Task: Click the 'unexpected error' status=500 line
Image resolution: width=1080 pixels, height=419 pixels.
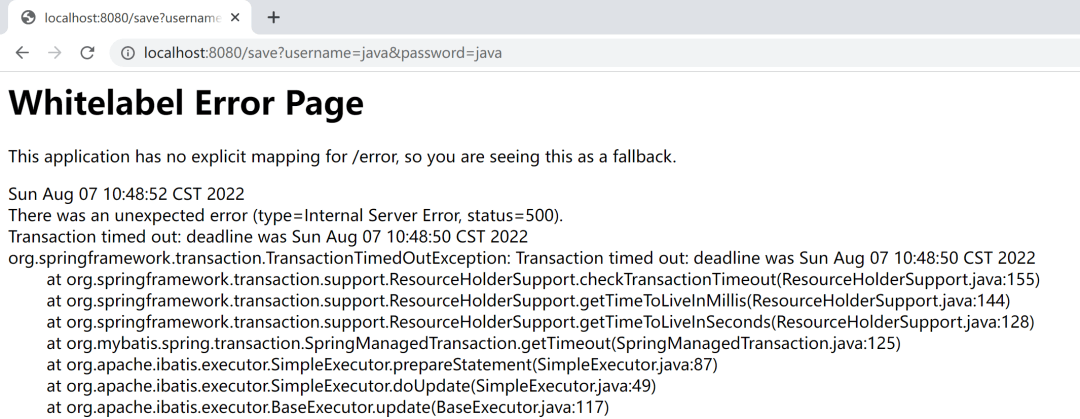Action: click(285, 215)
